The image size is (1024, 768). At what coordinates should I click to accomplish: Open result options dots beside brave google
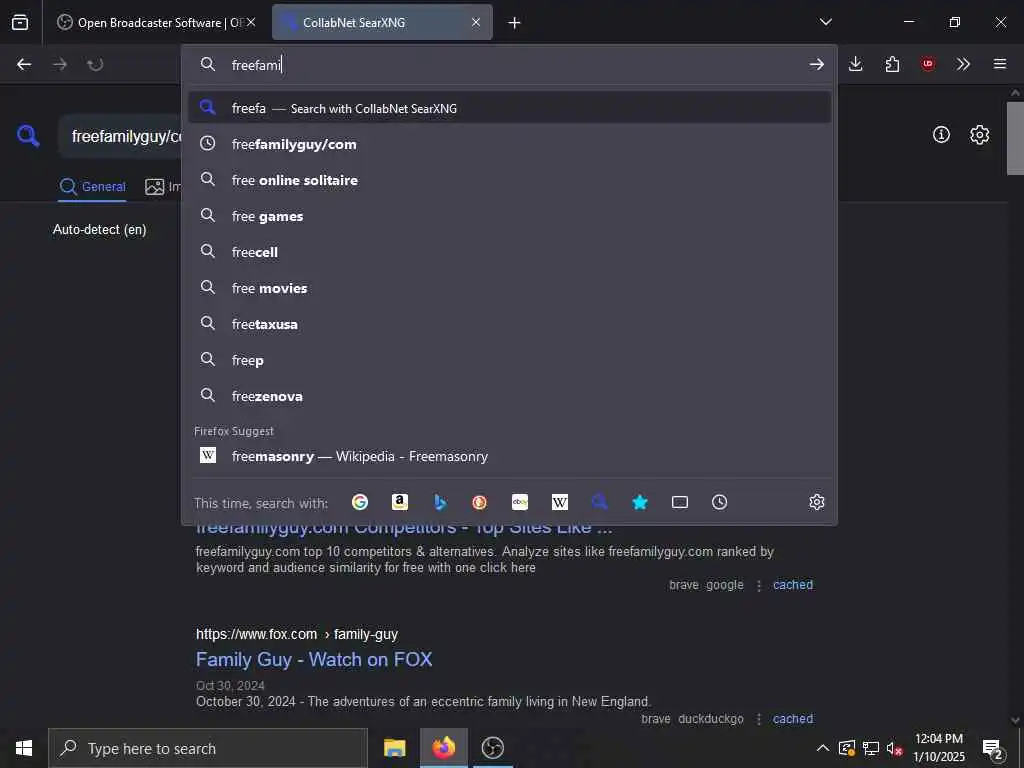click(759, 585)
